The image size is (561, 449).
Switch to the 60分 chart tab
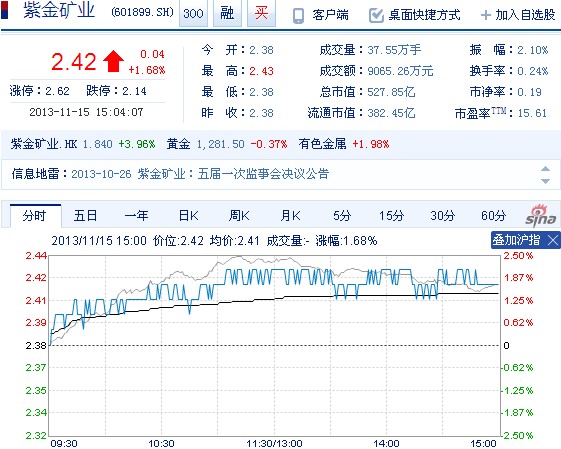(x=494, y=216)
